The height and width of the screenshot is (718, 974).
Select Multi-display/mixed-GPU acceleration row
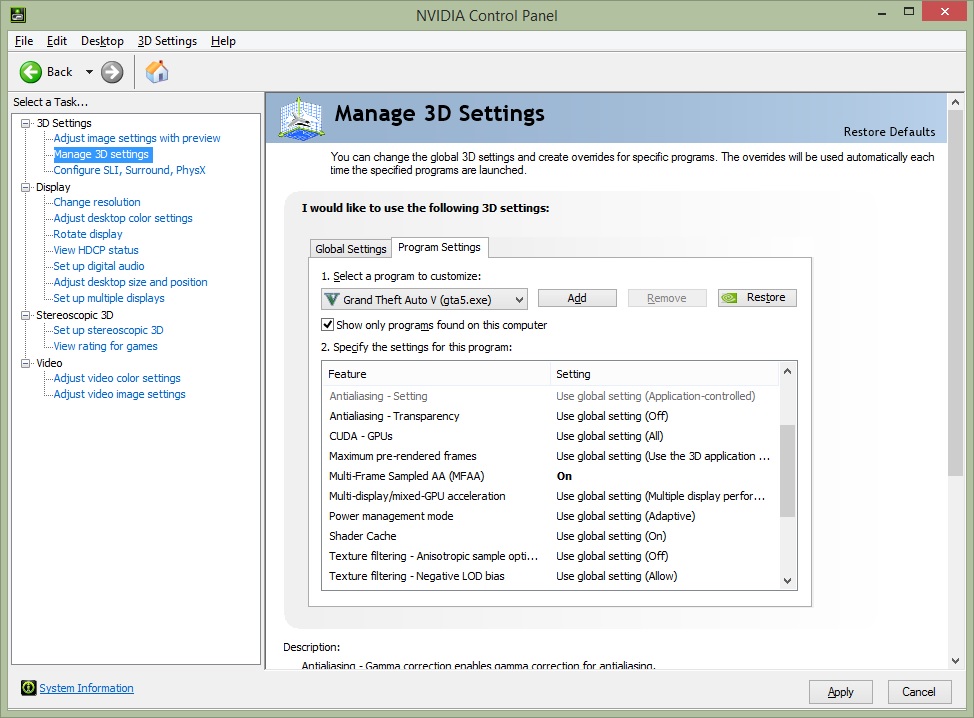tap(551, 496)
